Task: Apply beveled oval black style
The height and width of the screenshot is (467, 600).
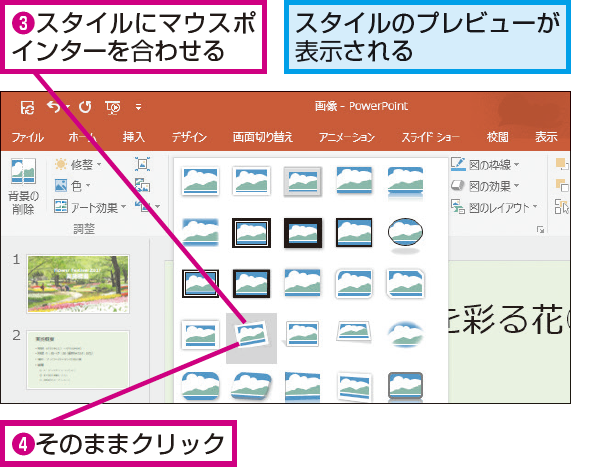Action: (405, 234)
